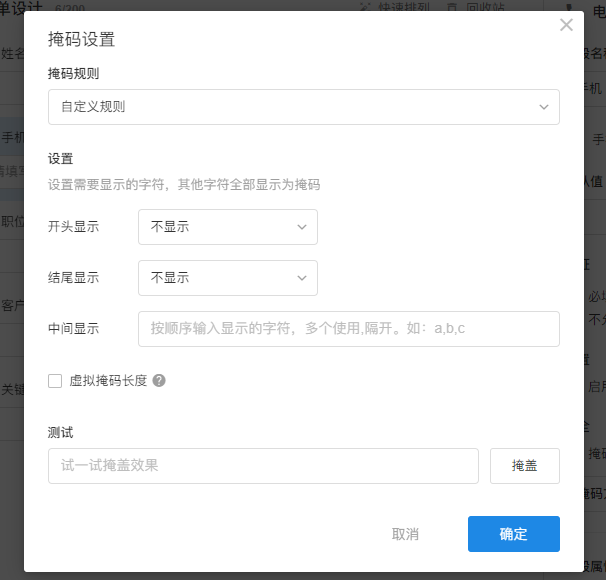The image size is (606, 580).
Task: Click the arrow icon of 结尾显示 selector
Action: click(x=302, y=278)
